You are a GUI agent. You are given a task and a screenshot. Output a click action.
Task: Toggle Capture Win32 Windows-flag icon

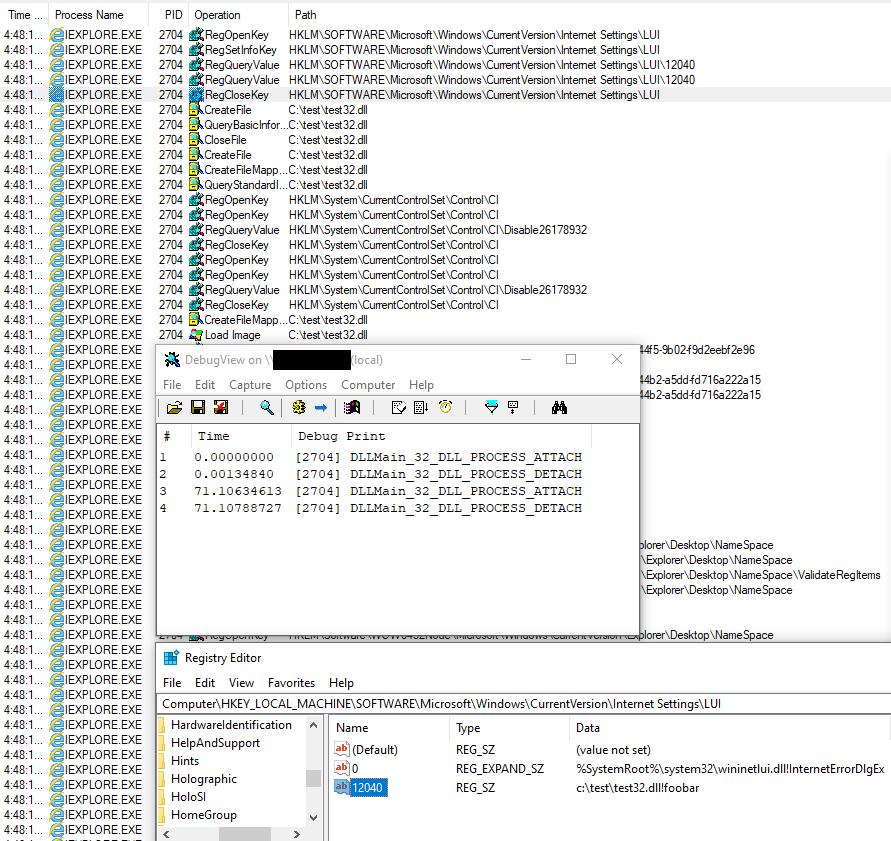352,407
